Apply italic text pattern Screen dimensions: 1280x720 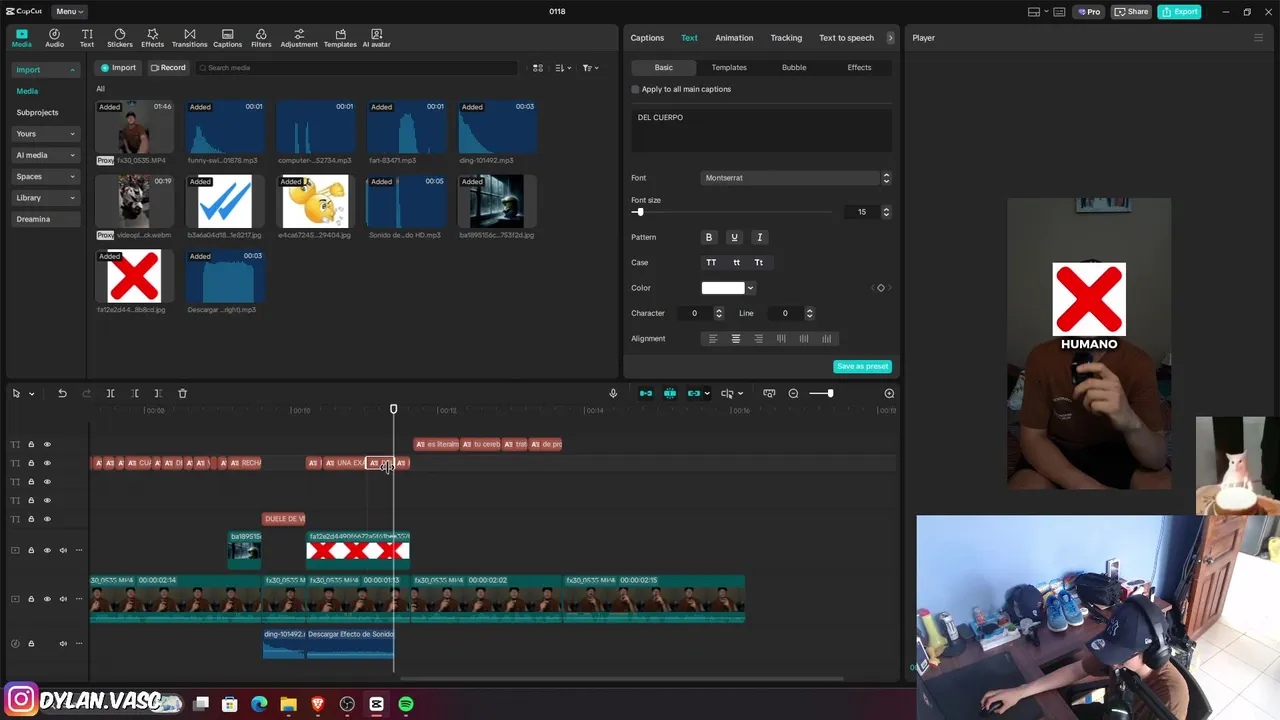coord(759,237)
